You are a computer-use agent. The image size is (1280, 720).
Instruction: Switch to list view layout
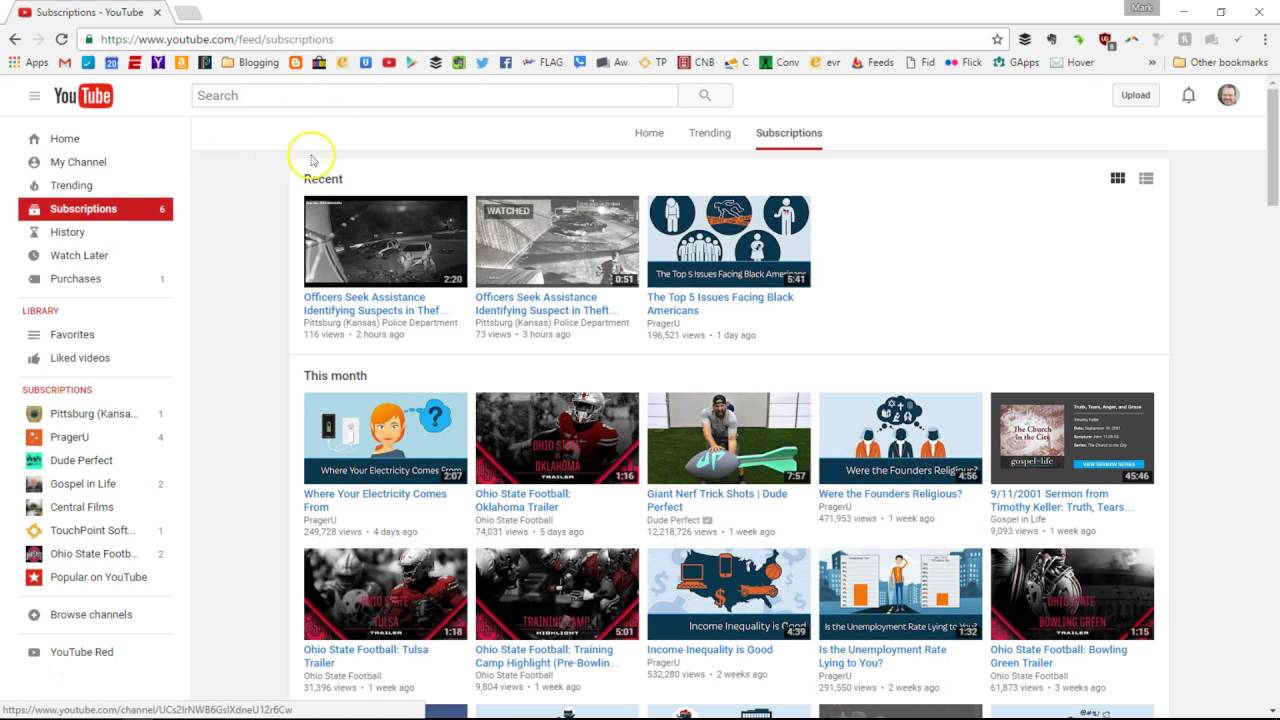pyautogui.click(x=1146, y=178)
